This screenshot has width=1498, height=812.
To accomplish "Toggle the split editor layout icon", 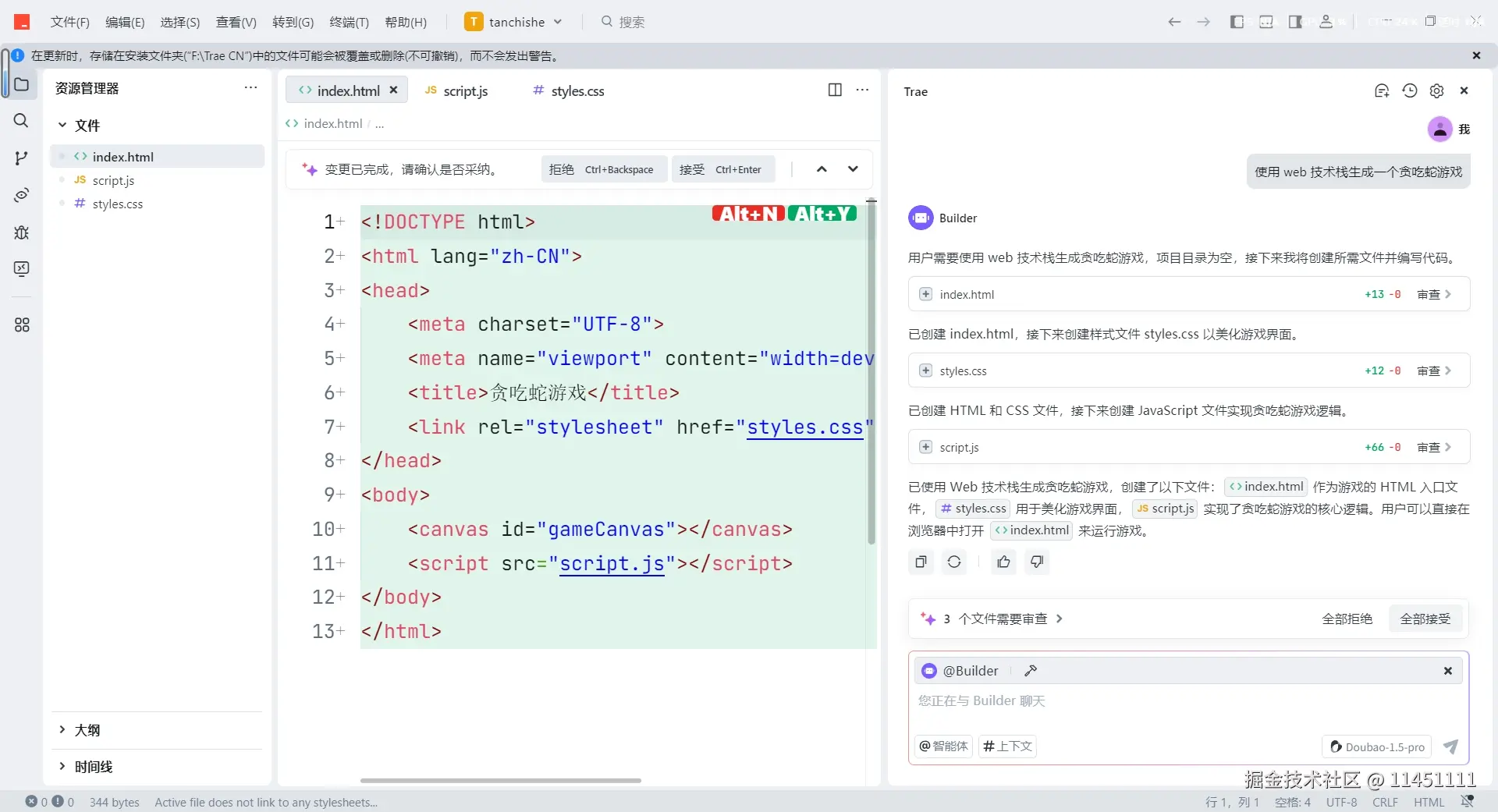I will tap(834, 90).
